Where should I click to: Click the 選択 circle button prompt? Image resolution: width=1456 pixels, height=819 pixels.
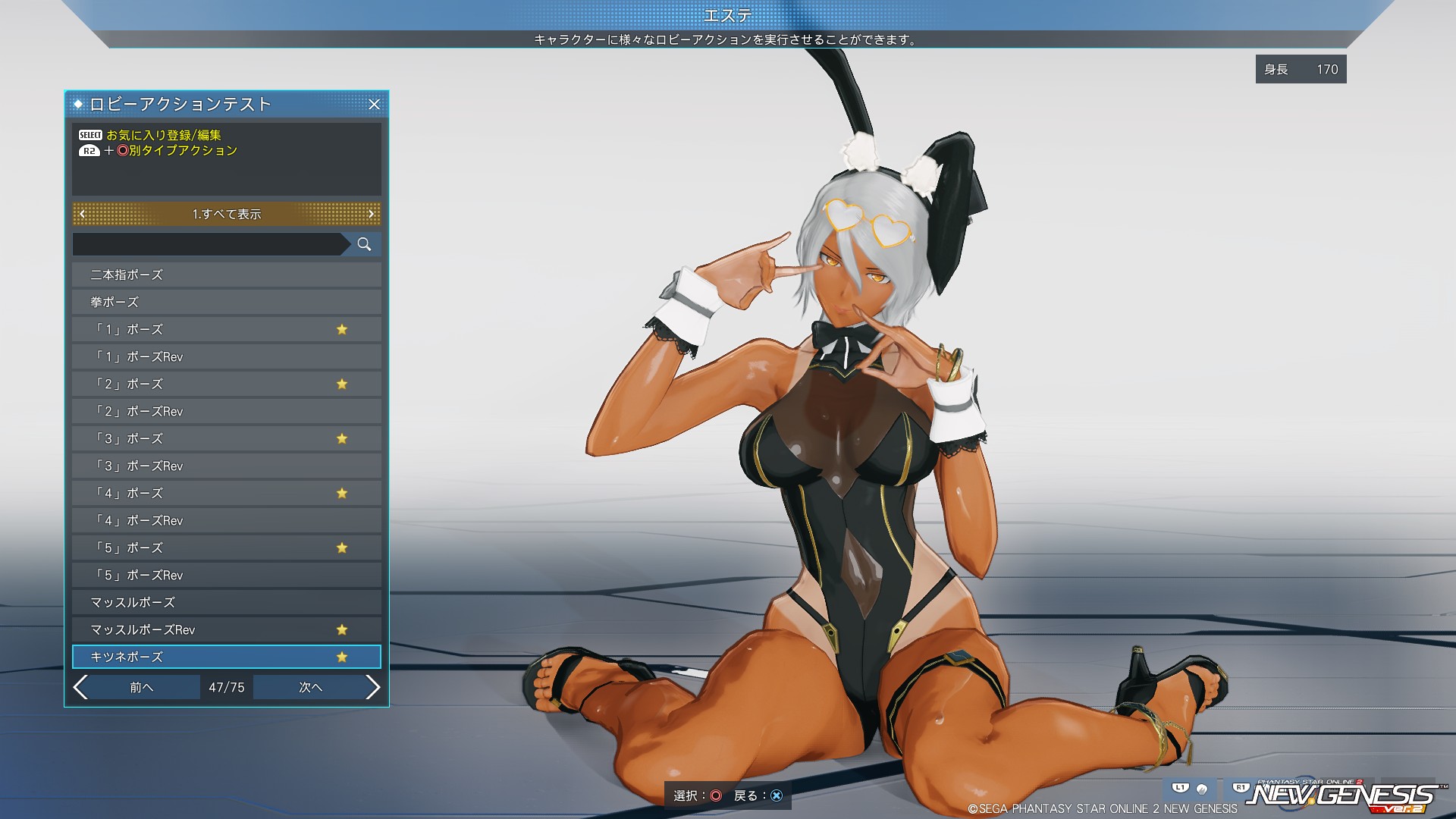(x=715, y=795)
